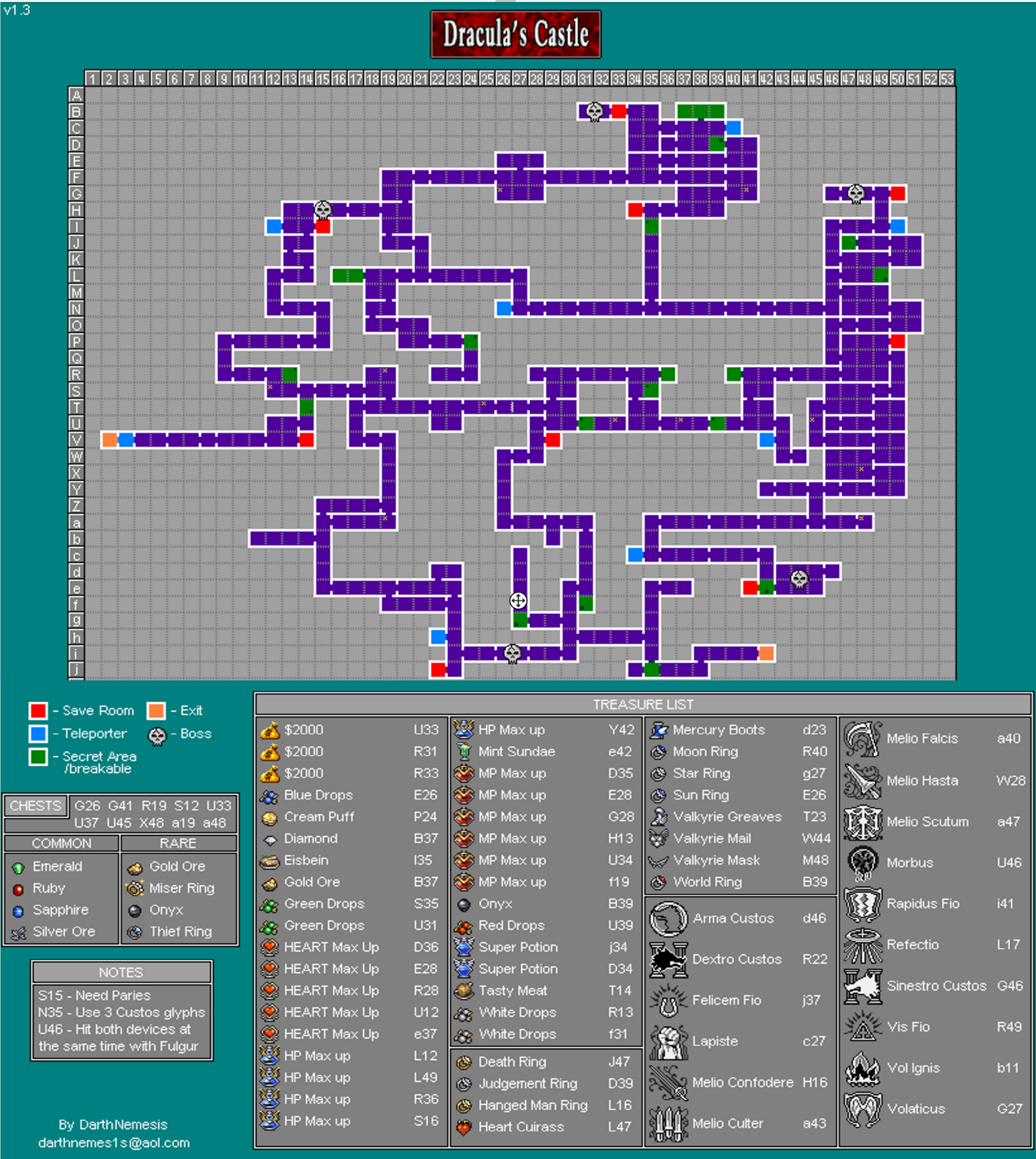This screenshot has height=1159, width=1036.
Task: Click the Heart Cuirass item icon
Action: pyautogui.click(x=464, y=1127)
